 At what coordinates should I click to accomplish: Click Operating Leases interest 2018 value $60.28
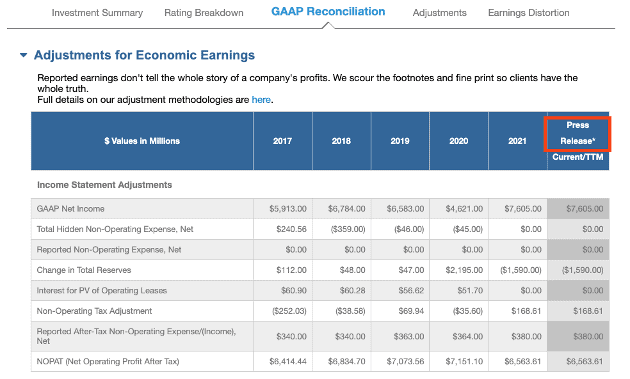click(x=352, y=291)
